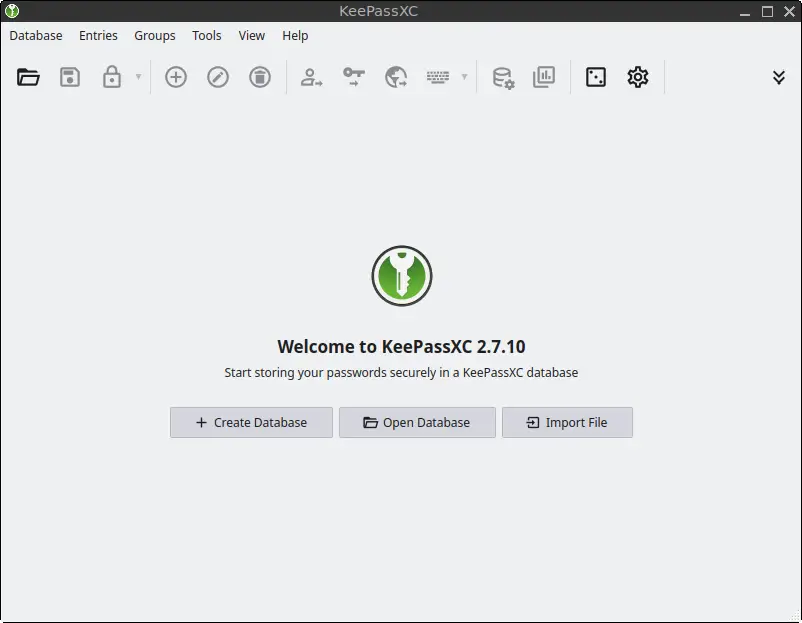The height and width of the screenshot is (623, 802).
Task: Click the Save Database floppy icon
Action: (70, 77)
